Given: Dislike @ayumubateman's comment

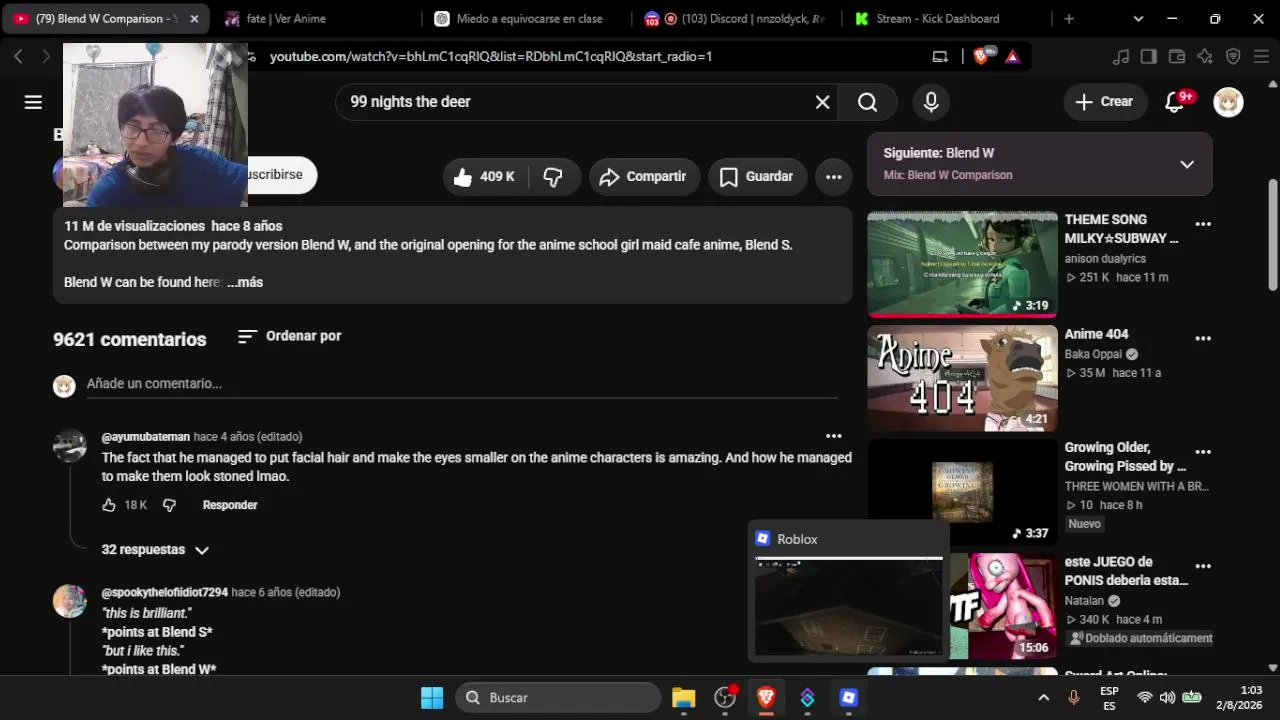Looking at the screenshot, I should point(169,505).
